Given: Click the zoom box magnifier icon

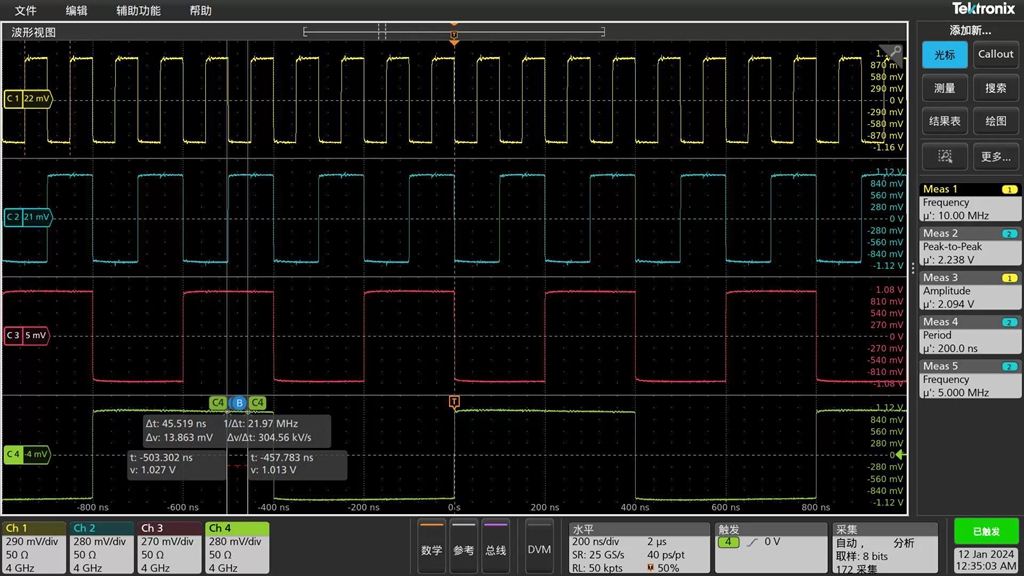Looking at the screenshot, I should [x=943, y=156].
